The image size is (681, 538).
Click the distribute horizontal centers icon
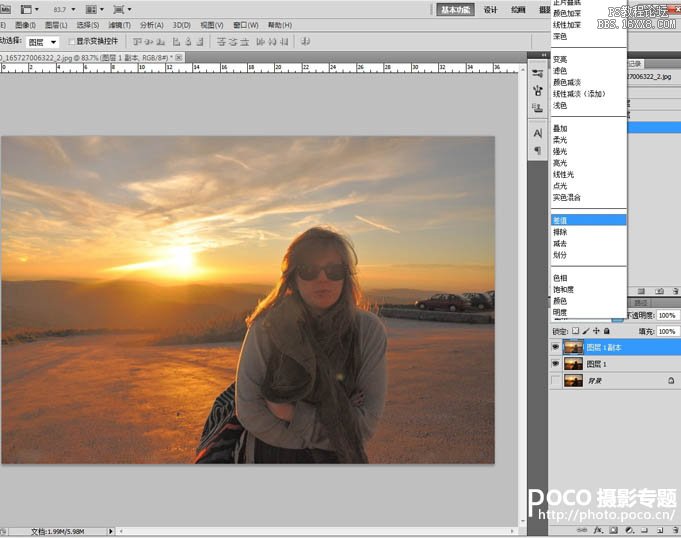(272, 42)
